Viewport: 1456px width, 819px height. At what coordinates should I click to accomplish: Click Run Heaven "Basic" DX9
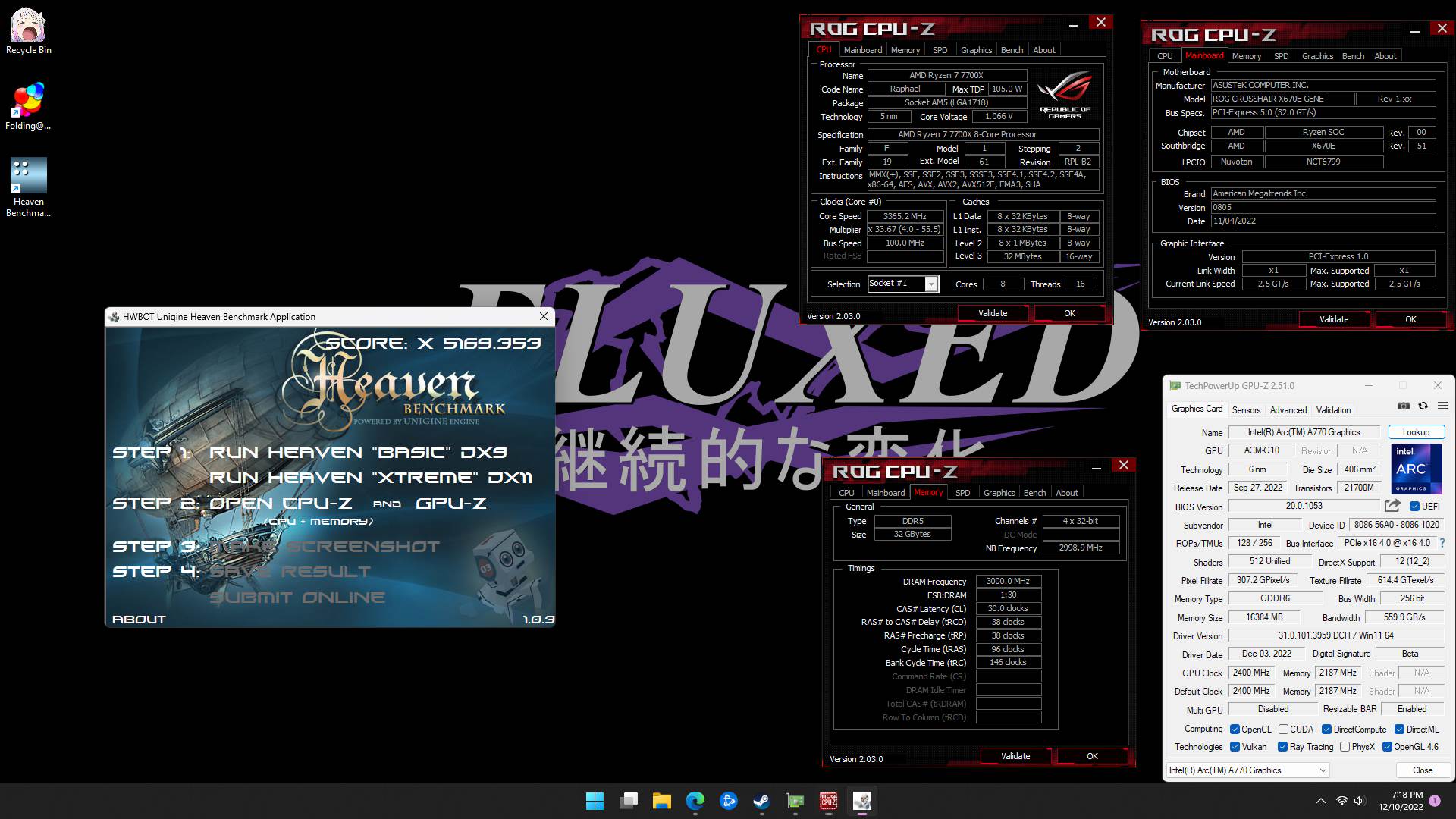coord(358,453)
